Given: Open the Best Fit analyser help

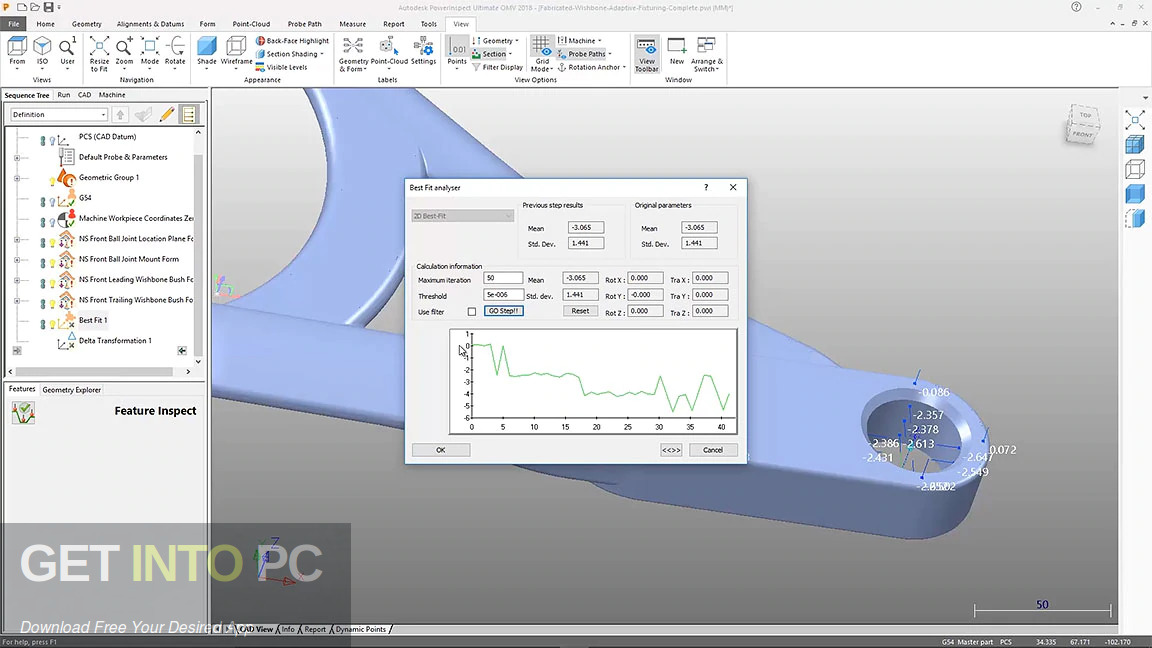Looking at the screenshot, I should pos(706,187).
